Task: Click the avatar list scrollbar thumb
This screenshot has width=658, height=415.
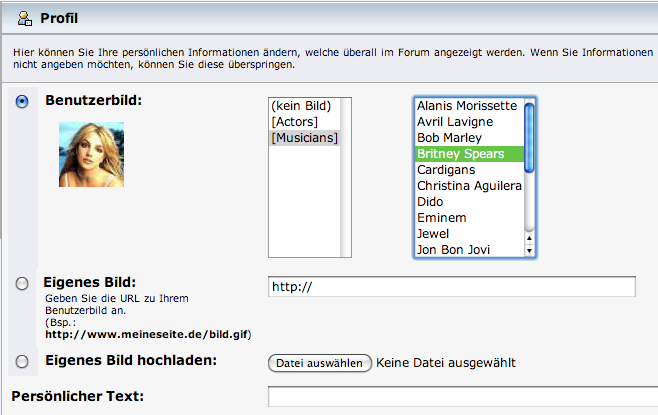Action: [529, 138]
